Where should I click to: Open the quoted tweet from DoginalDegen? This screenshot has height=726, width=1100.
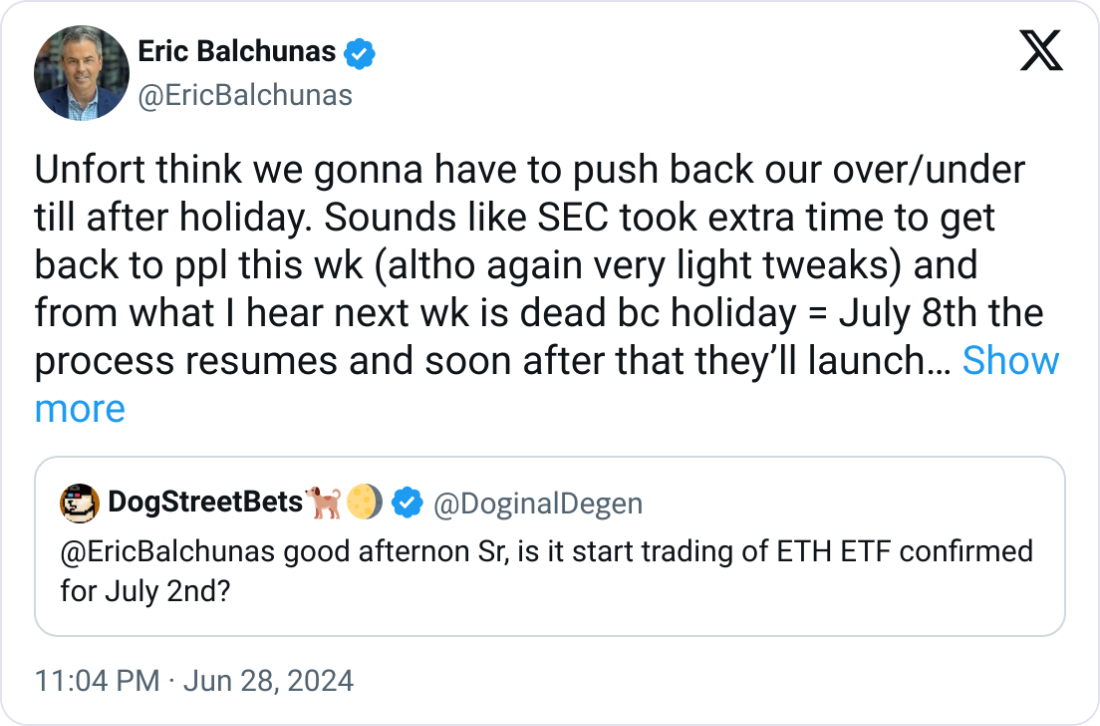550,548
